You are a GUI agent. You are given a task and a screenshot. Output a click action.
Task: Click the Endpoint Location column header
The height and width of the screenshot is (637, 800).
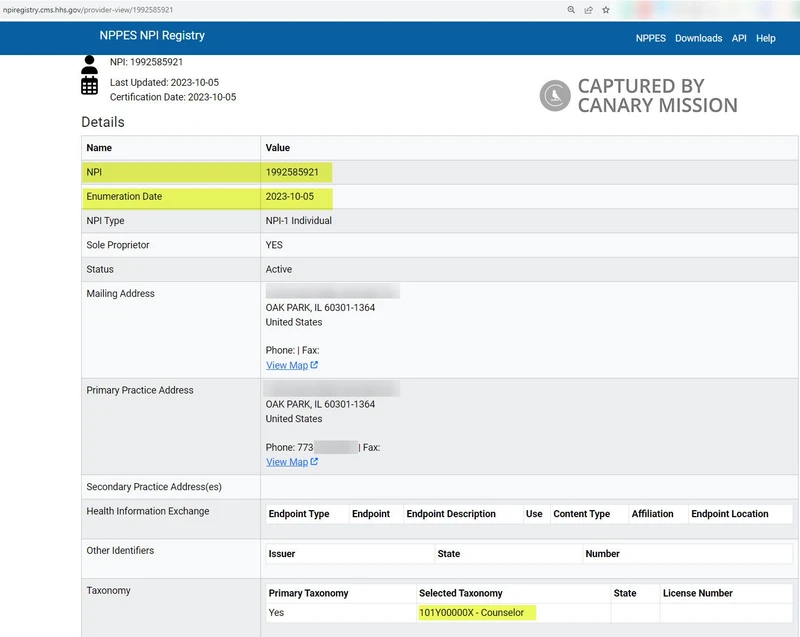coord(730,514)
